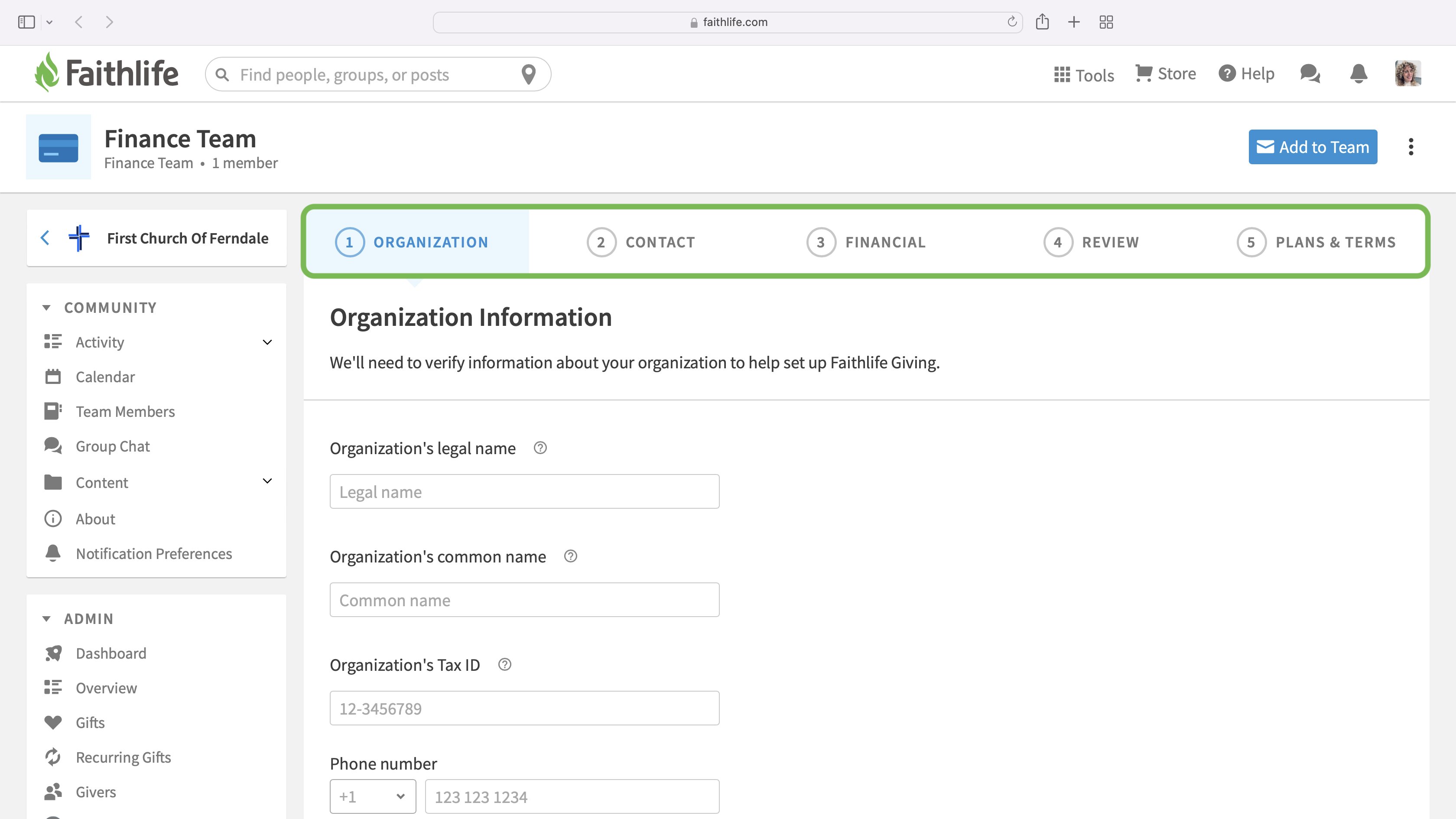Open First Church Of Ferndale link
Screen dimensions: 1456x819
(188, 238)
